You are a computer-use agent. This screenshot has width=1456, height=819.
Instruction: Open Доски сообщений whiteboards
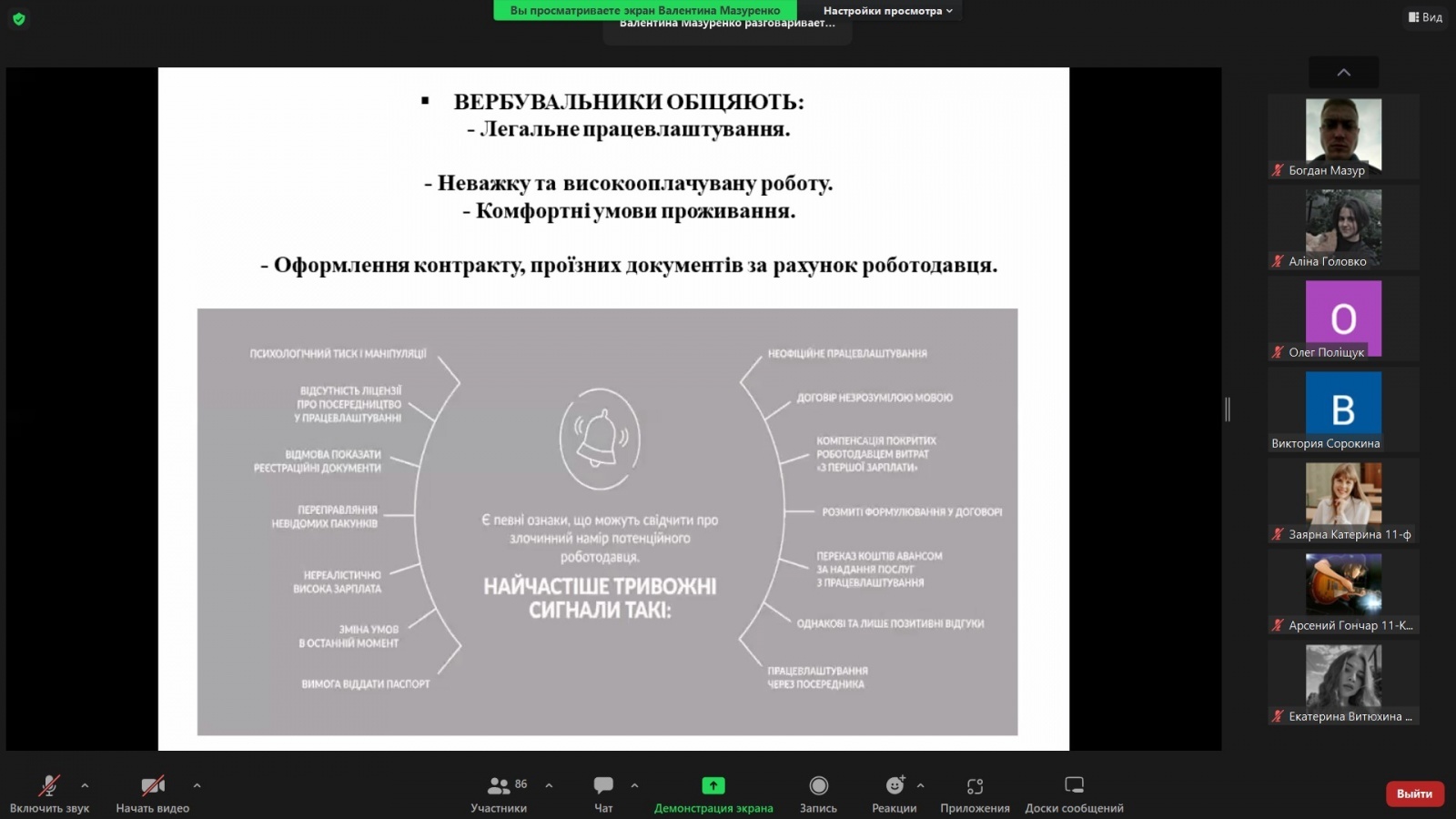tap(1074, 794)
